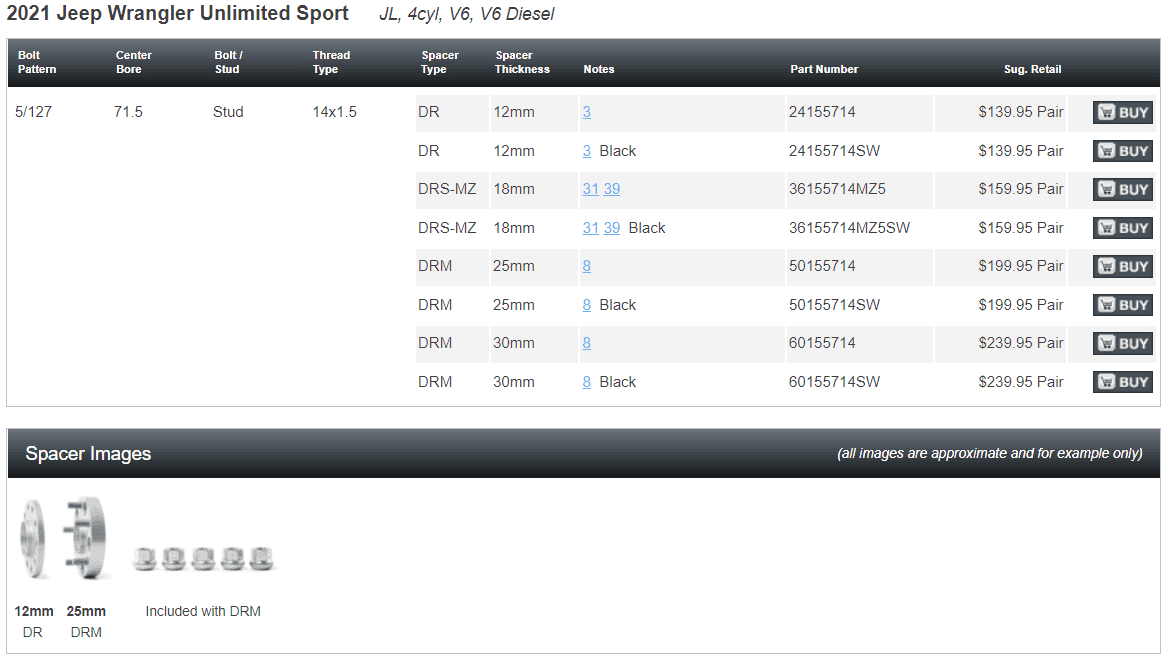Open note 3 for part 24155714SW
This screenshot has width=1165, height=660.
point(586,151)
